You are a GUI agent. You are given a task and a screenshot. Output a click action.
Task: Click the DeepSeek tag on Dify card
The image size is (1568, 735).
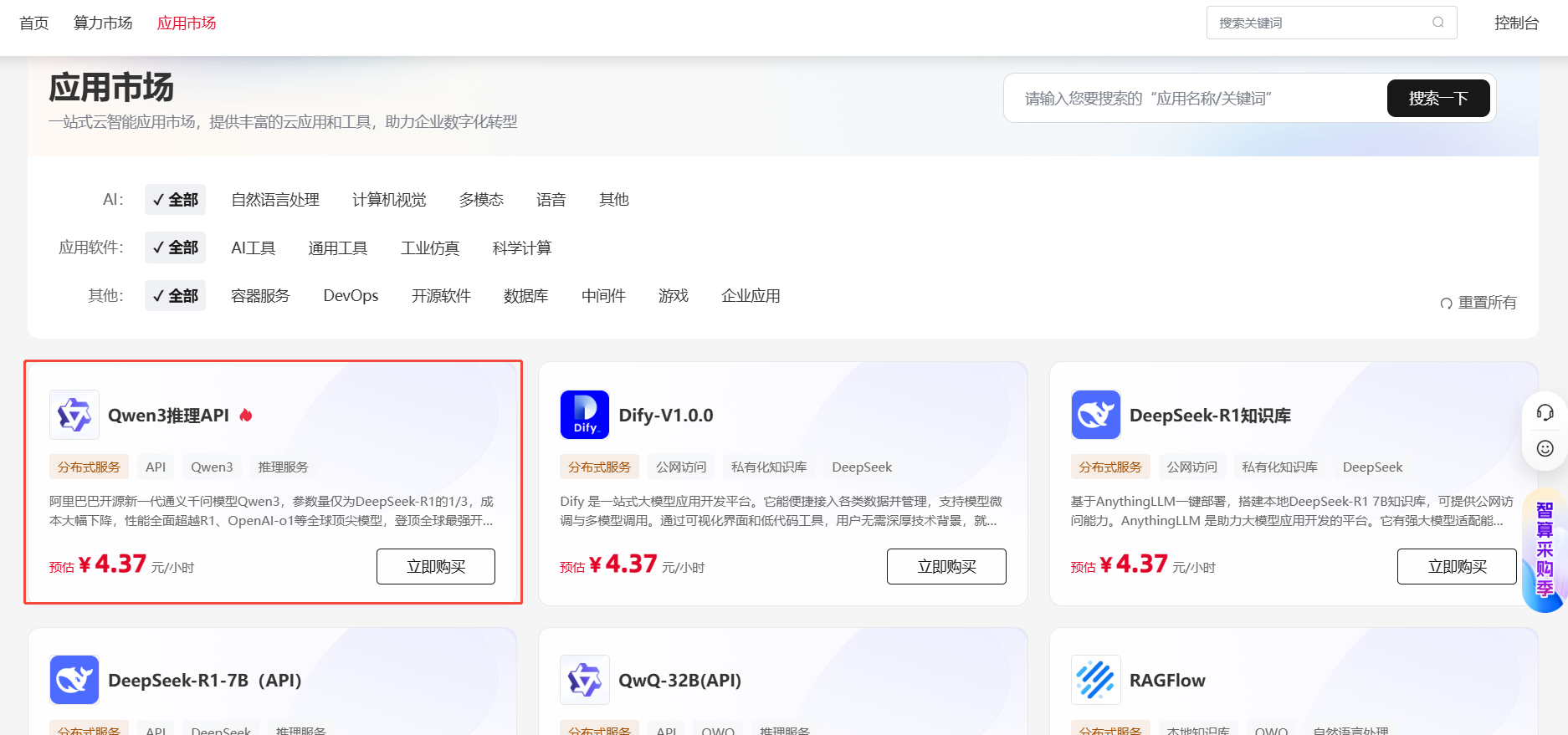coord(862,467)
